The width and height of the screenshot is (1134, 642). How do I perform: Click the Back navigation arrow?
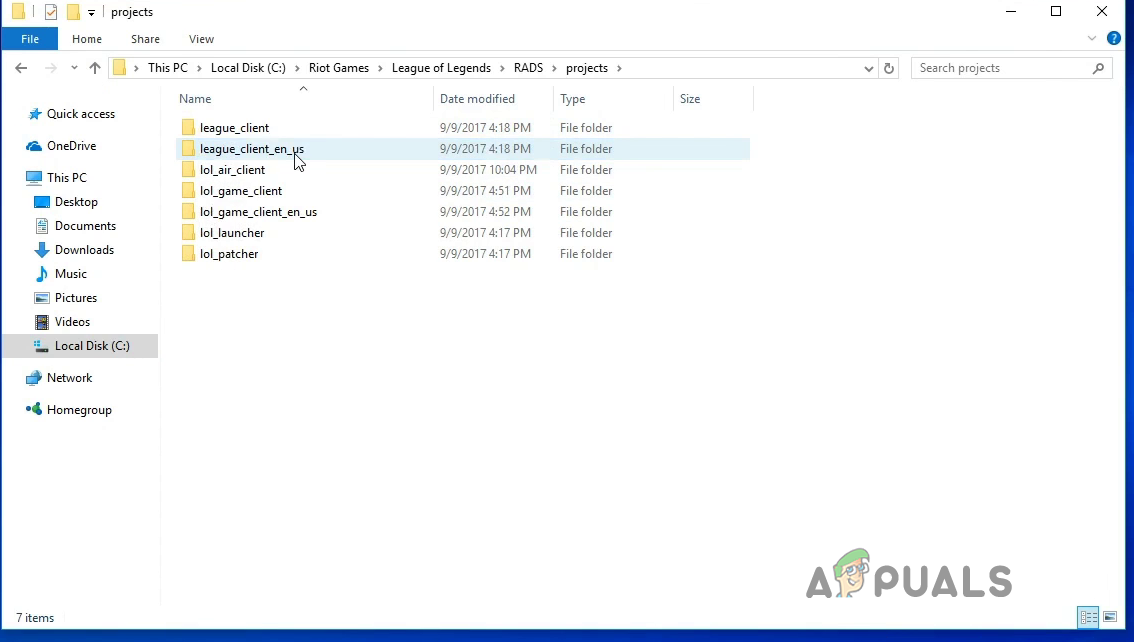click(x=21, y=68)
